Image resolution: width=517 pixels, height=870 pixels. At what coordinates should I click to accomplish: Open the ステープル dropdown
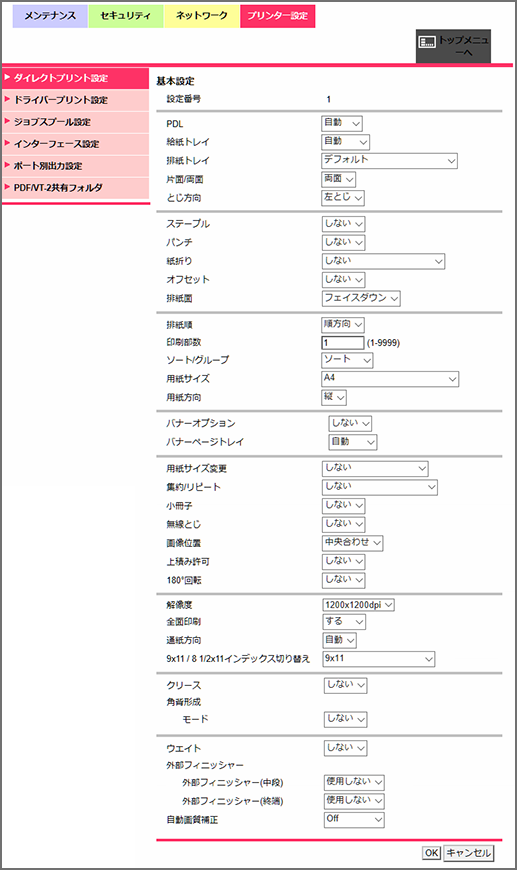coord(343,224)
